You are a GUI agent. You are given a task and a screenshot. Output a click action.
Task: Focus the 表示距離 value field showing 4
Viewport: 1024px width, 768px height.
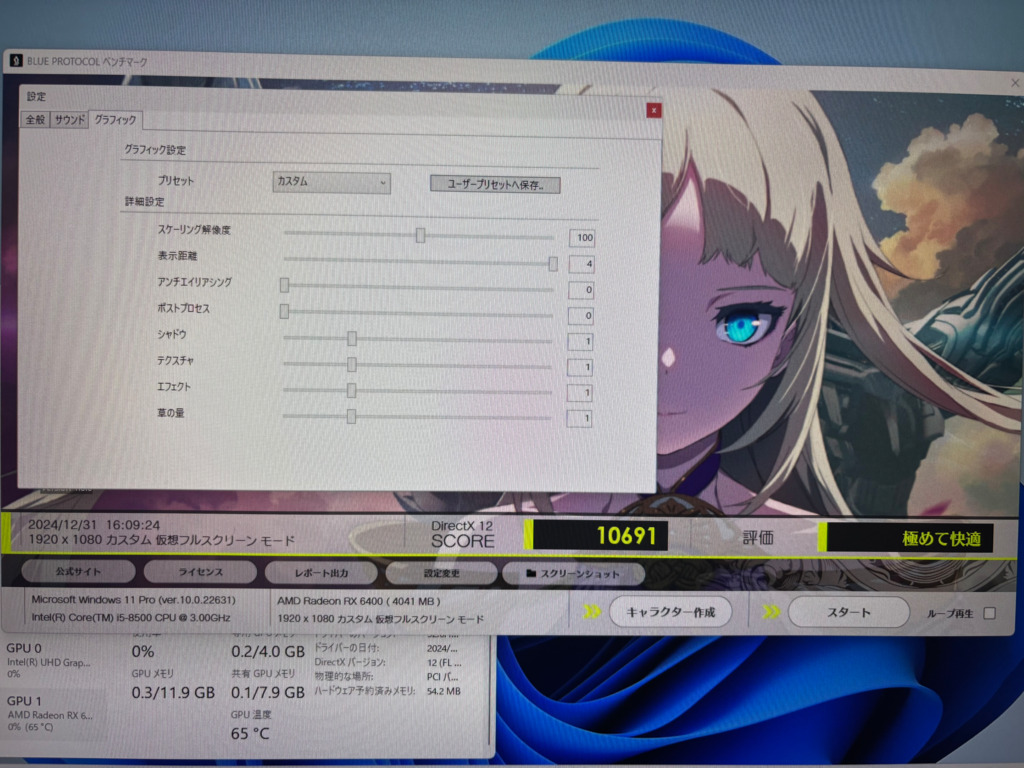(x=581, y=264)
